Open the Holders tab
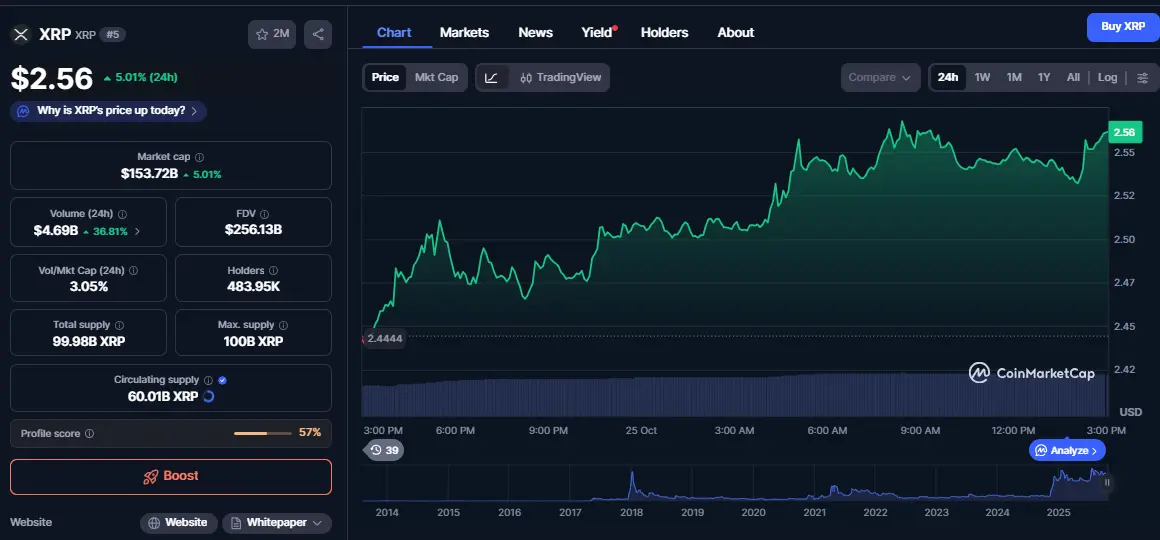The width and height of the screenshot is (1160, 540). pos(664,32)
